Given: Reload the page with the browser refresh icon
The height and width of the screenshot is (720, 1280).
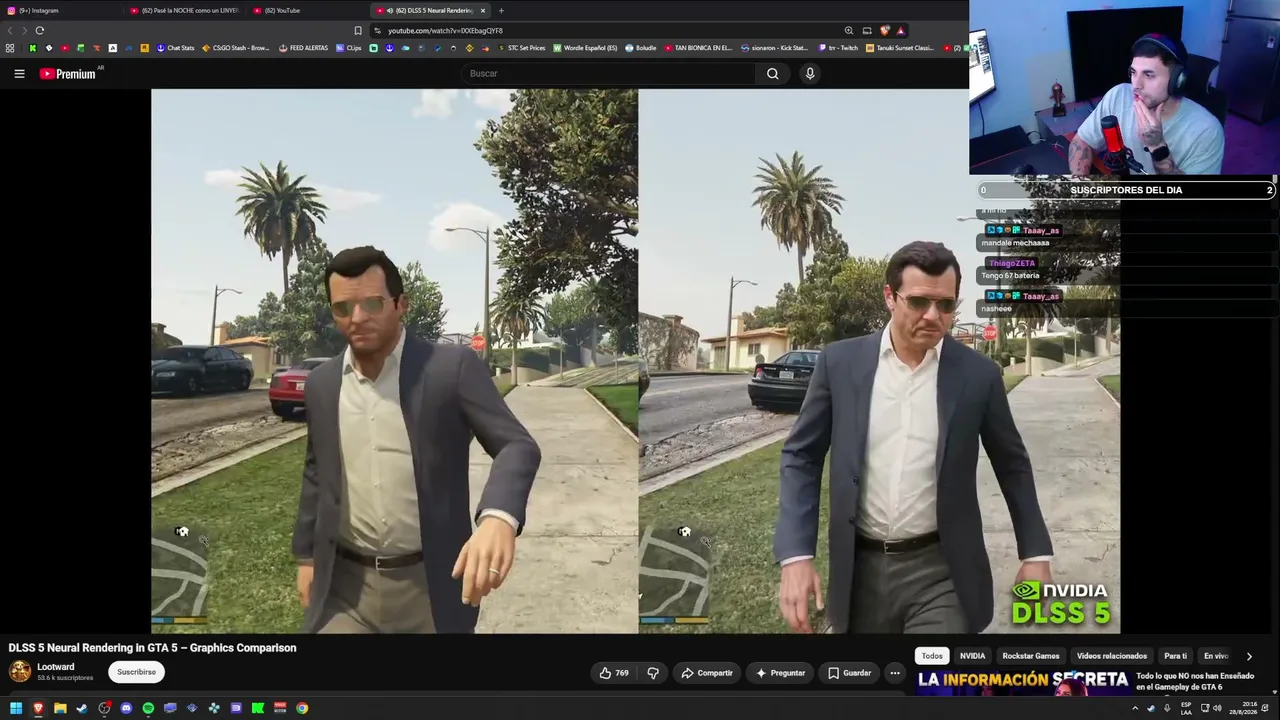Looking at the screenshot, I should point(39,30).
